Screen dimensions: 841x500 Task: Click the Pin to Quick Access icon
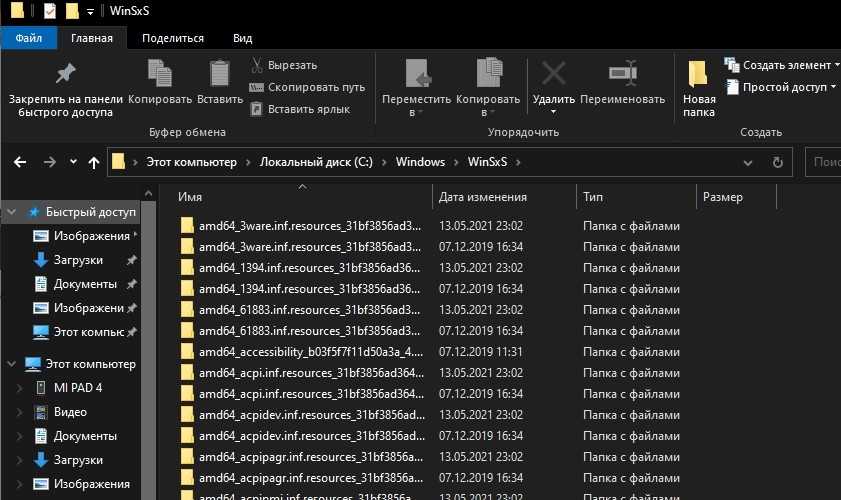65,74
